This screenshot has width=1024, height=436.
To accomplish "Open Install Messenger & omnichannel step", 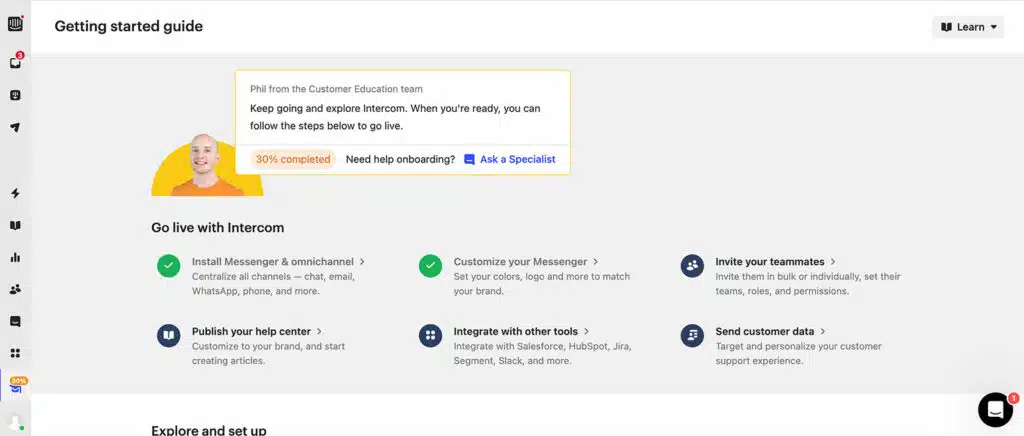I will point(278,262).
